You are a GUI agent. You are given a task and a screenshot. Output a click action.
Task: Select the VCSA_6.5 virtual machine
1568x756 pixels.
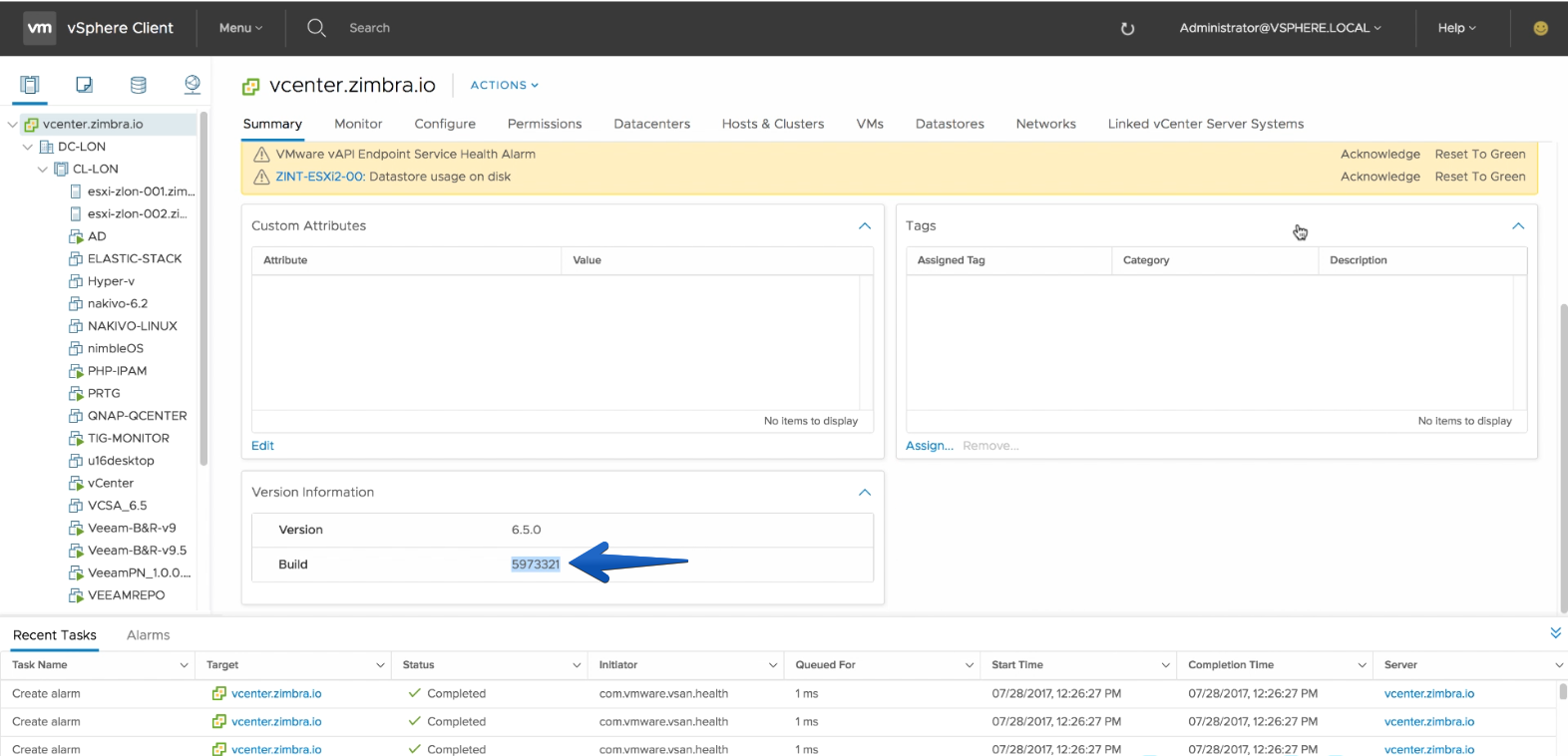click(x=117, y=506)
